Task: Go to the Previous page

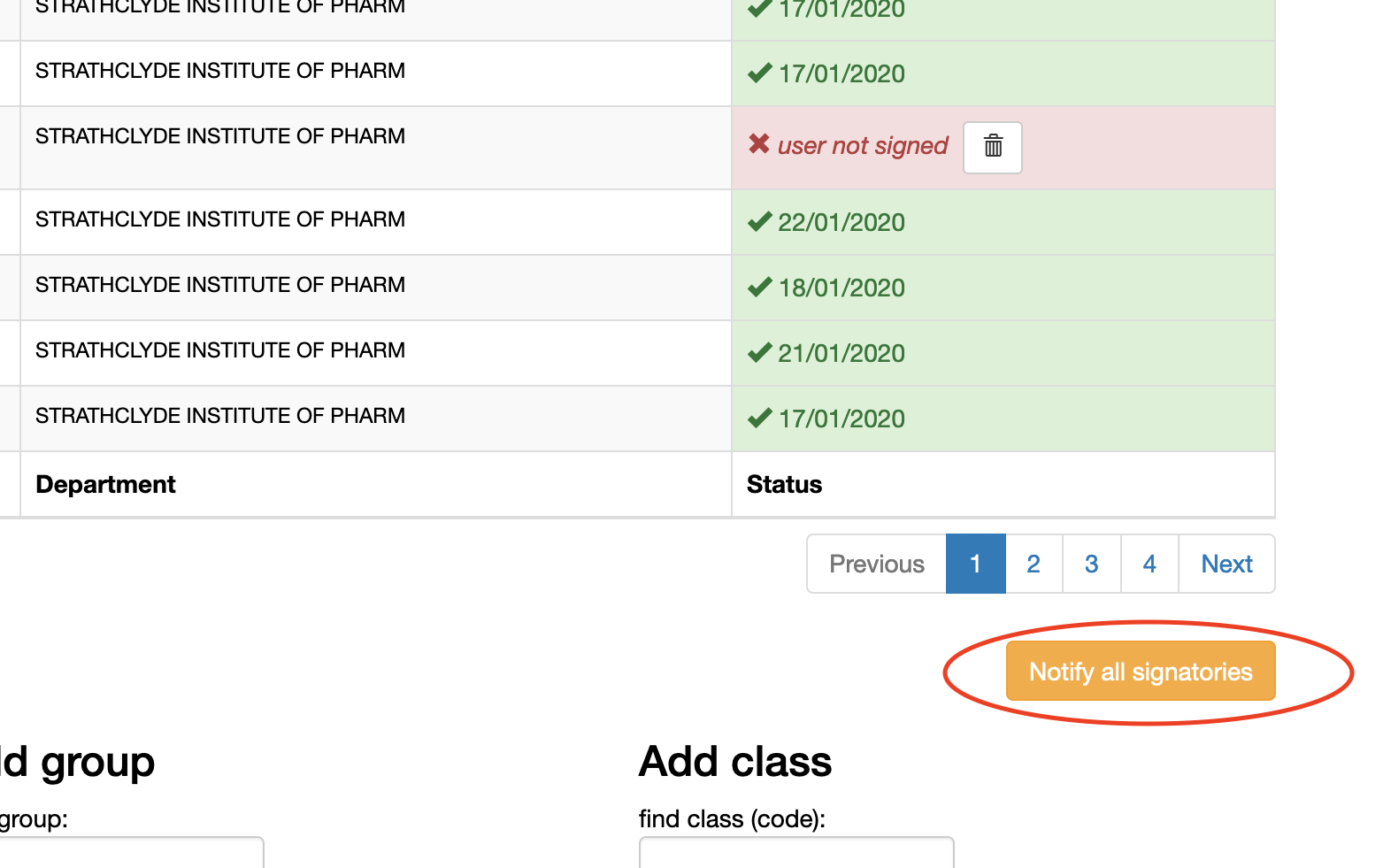Action: [x=876, y=564]
